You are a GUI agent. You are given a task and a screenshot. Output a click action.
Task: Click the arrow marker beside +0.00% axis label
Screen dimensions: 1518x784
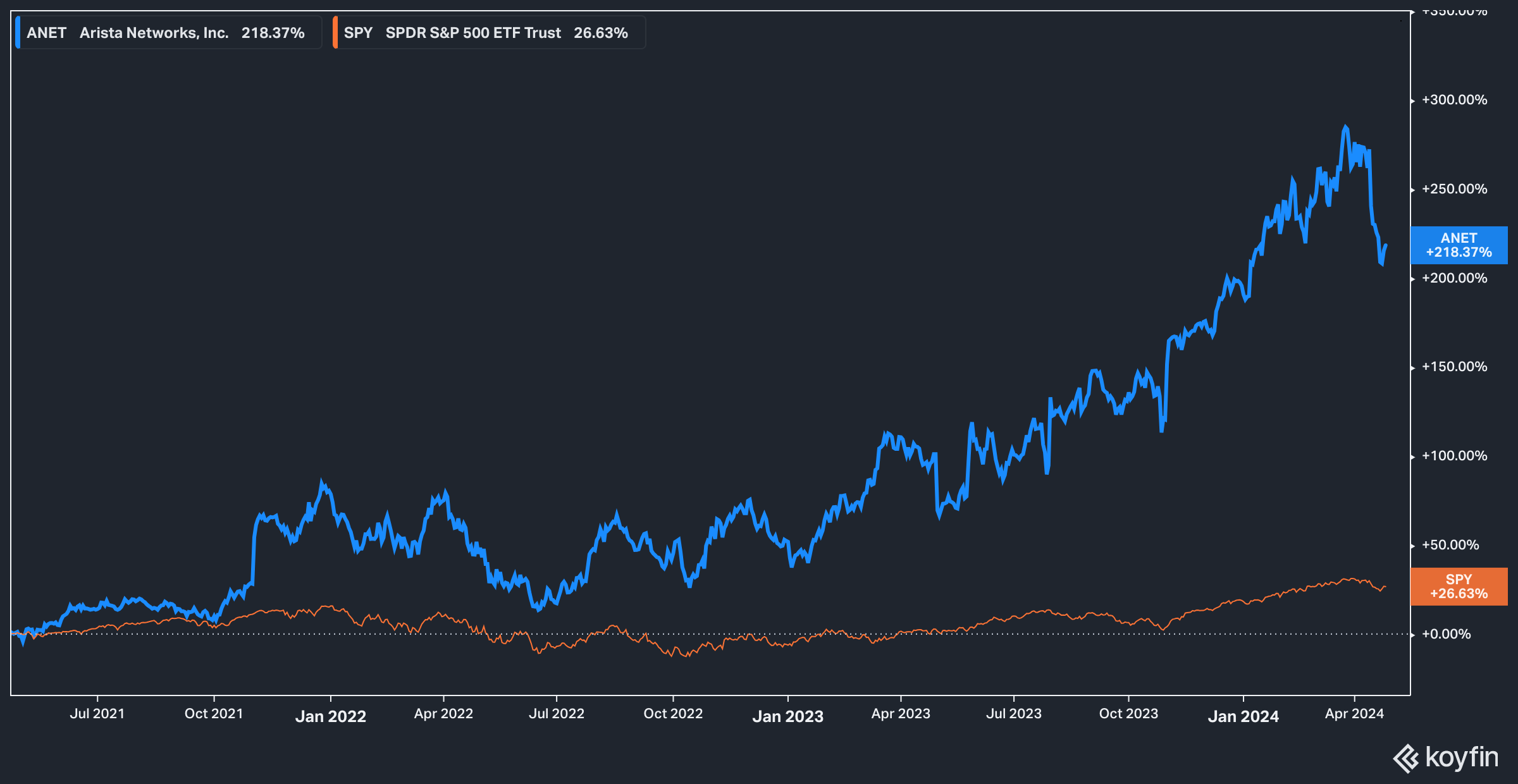click(1414, 634)
